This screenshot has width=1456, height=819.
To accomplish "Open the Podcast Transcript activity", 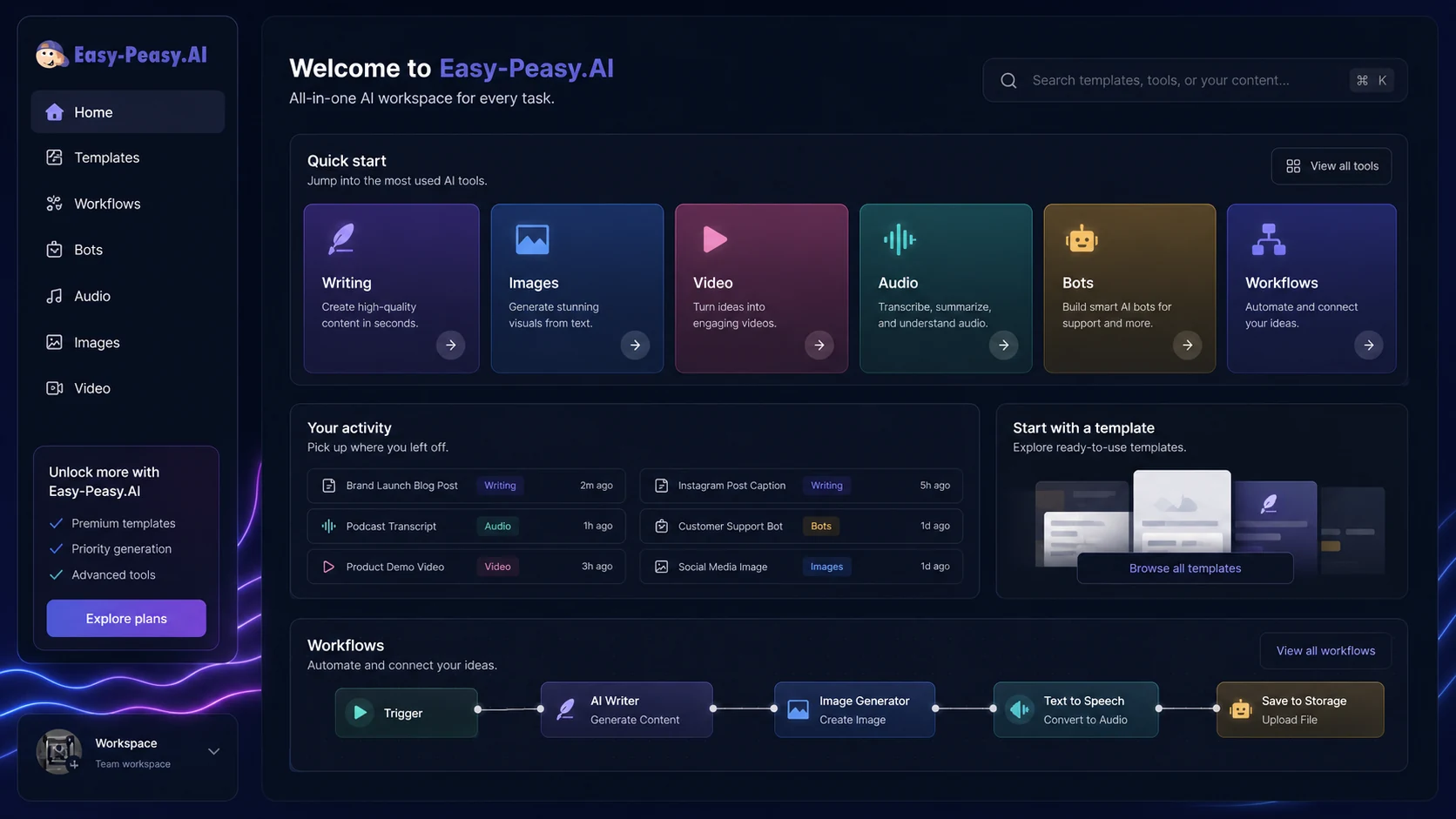I will 466,526.
